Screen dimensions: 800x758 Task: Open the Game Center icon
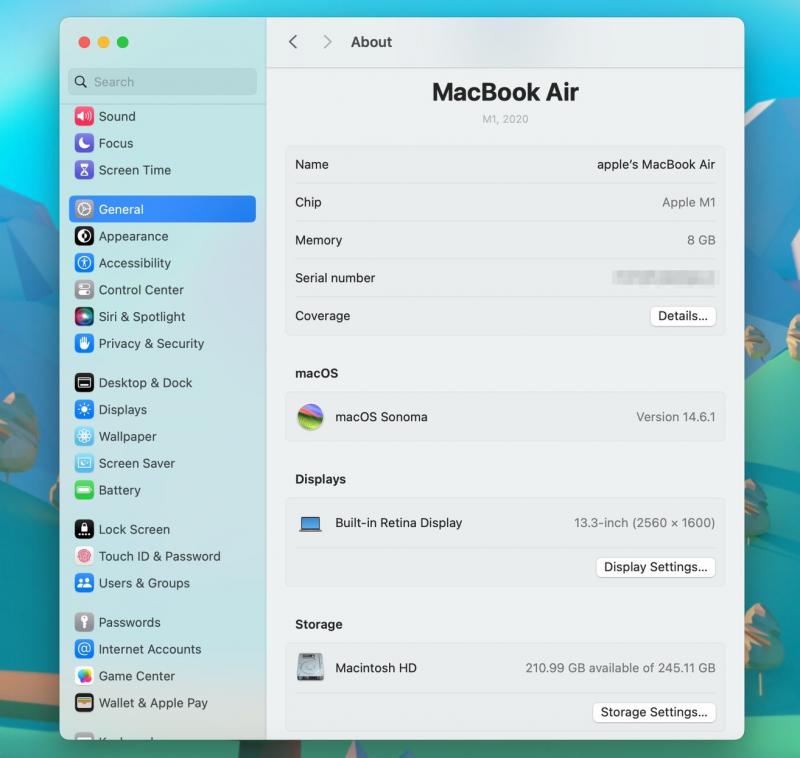[84, 676]
